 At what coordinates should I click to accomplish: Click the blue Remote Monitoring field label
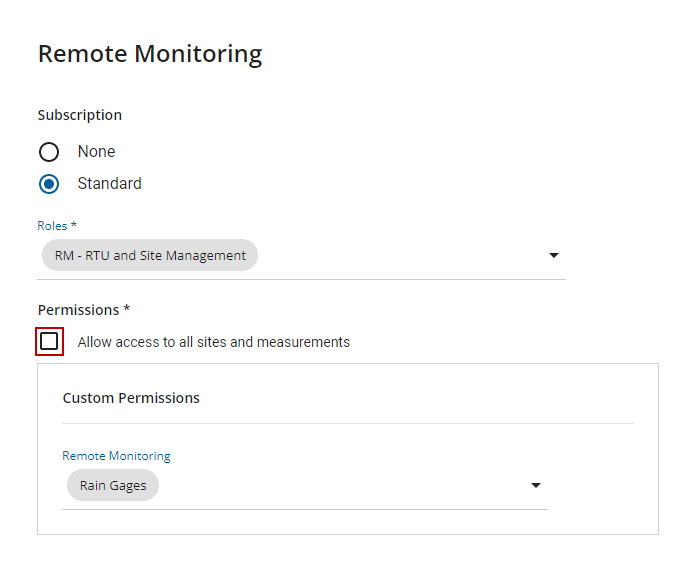(116, 456)
